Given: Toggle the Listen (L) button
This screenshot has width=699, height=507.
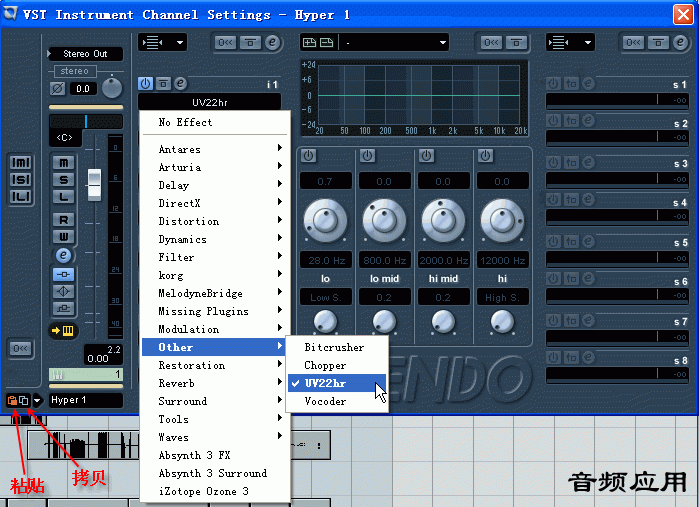Looking at the screenshot, I should click(64, 197).
